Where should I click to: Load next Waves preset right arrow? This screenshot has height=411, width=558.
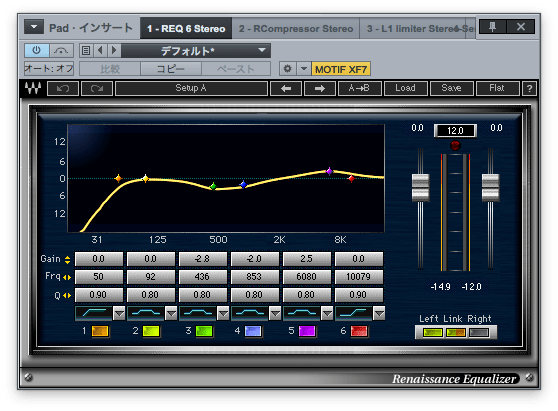(x=320, y=88)
